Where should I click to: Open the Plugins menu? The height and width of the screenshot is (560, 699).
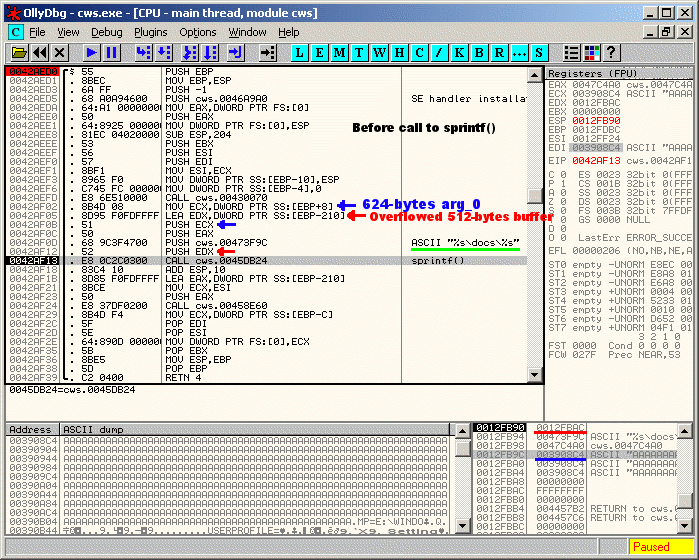pyautogui.click(x=151, y=32)
